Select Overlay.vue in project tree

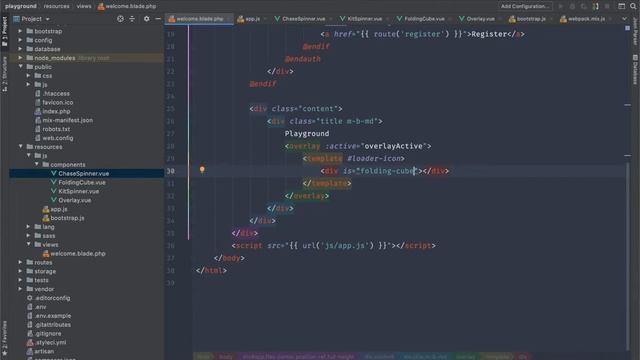[74, 200]
